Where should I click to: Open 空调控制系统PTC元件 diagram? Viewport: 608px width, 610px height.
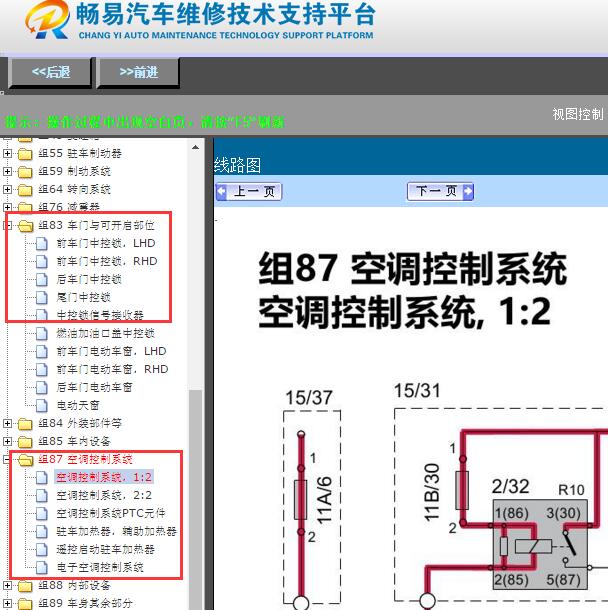coord(111,513)
